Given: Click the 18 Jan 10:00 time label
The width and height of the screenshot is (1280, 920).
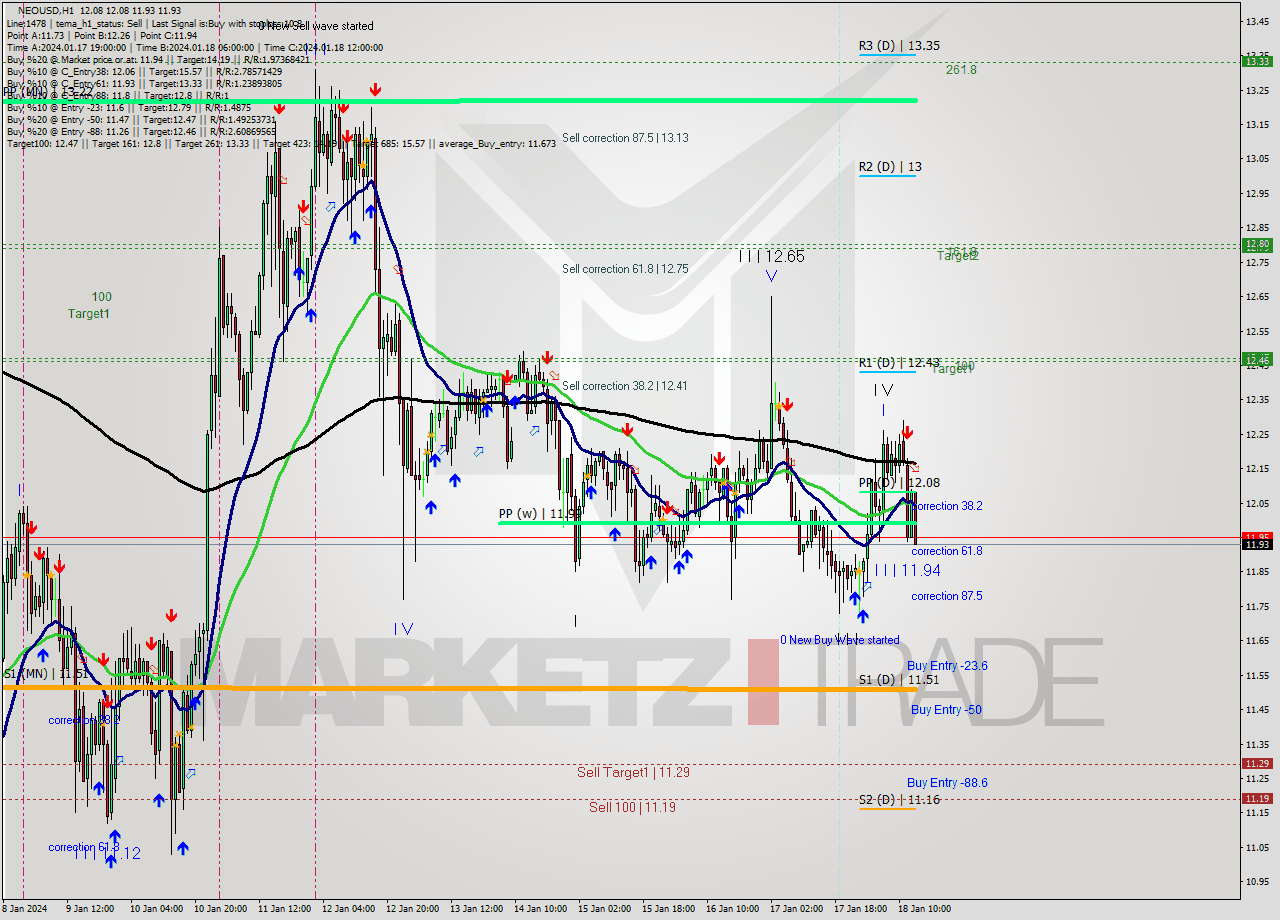Looking at the screenshot, I should [x=925, y=909].
